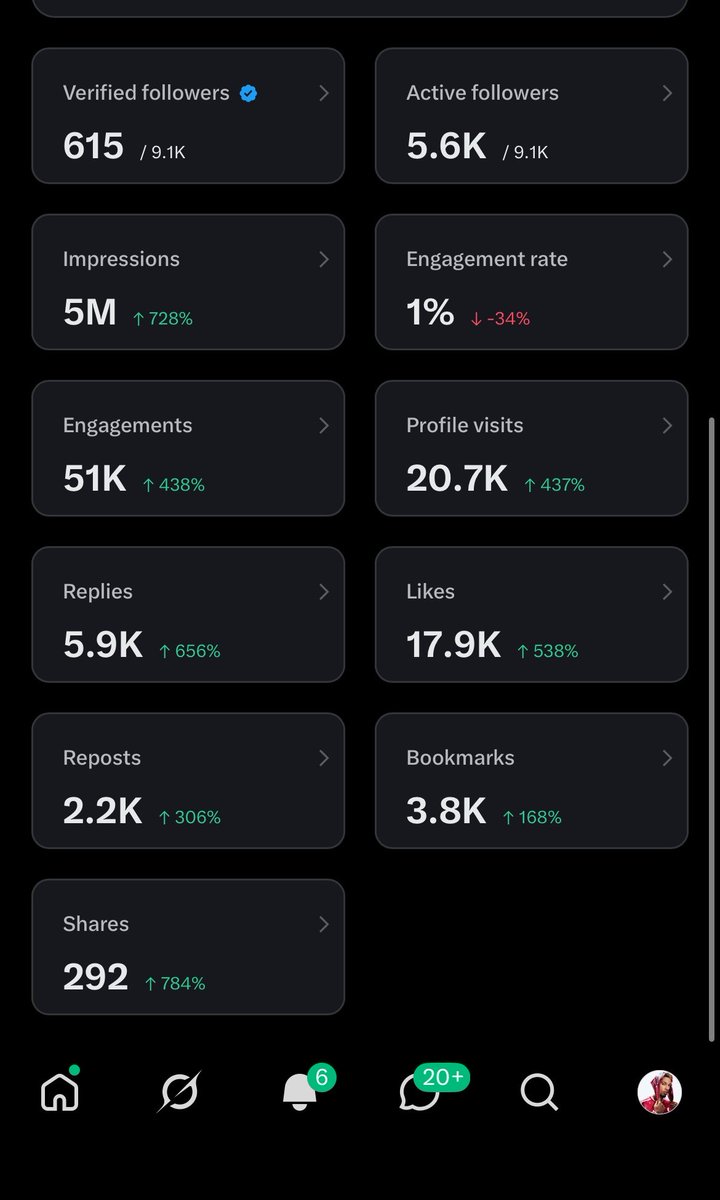Open the Reposts 2.2K card
Viewport: 720px width, 1200px height.
click(x=188, y=780)
